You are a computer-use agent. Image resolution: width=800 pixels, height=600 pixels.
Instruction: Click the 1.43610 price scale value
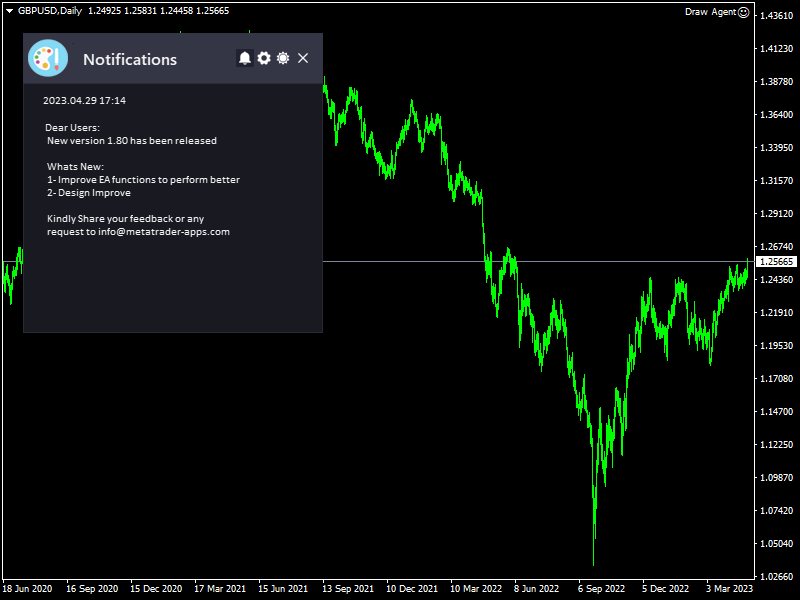point(776,16)
